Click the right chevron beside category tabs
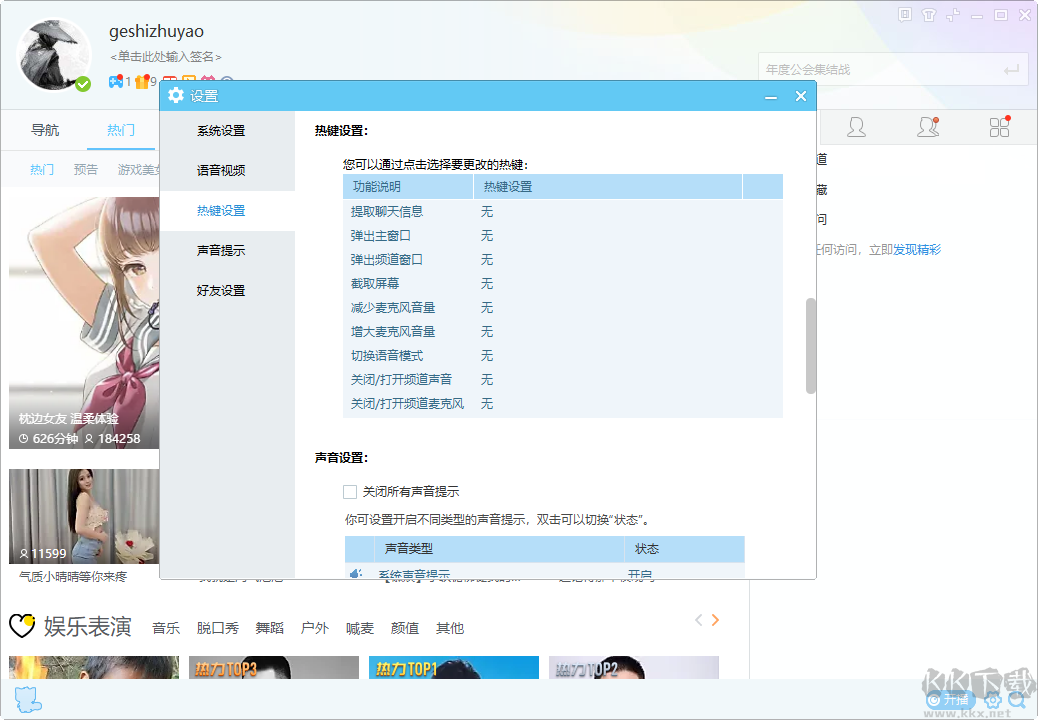1038x720 pixels. coord(716,620)
